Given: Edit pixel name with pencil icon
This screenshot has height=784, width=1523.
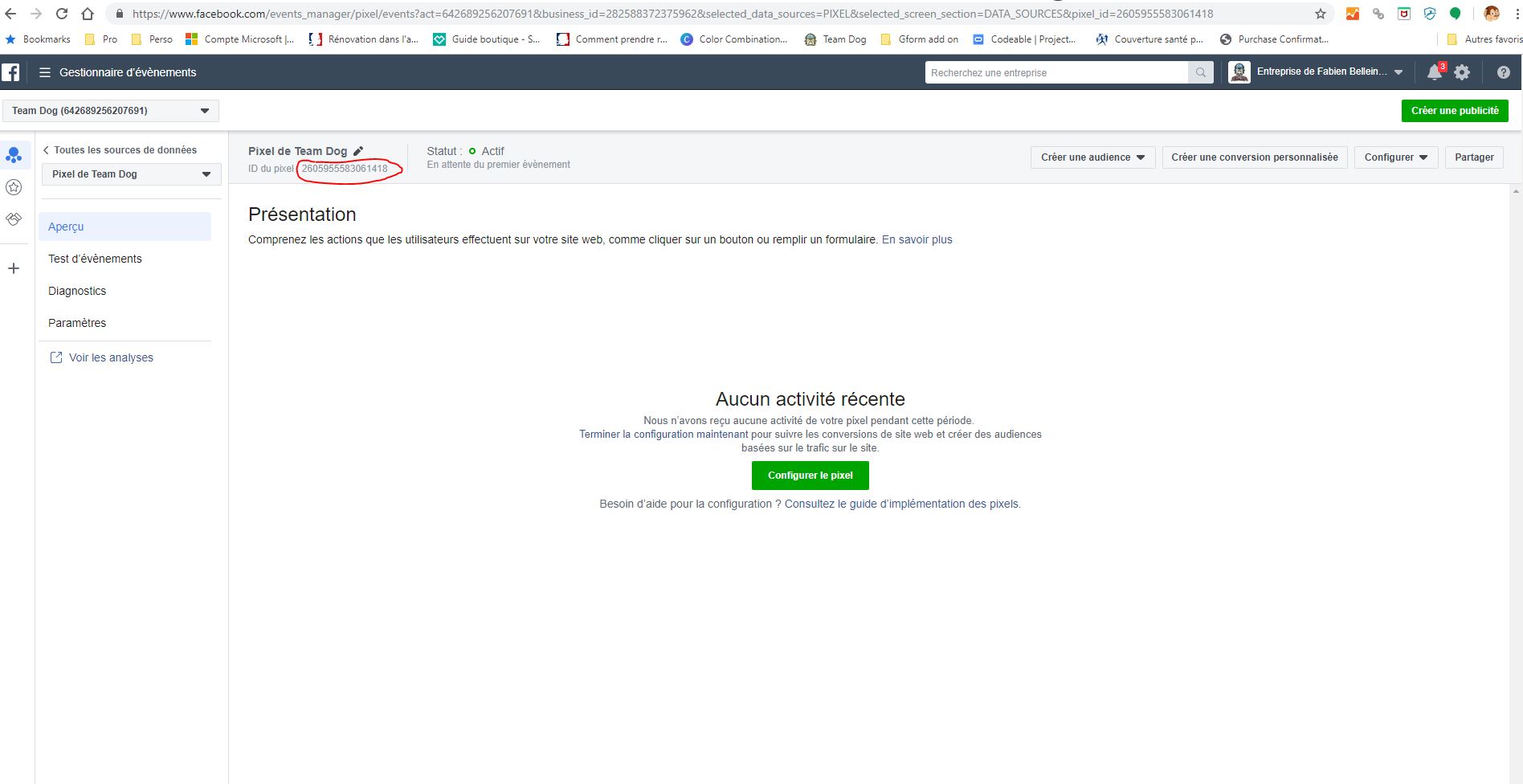Looking at the screenshot, I should click(x=358, y=151).
